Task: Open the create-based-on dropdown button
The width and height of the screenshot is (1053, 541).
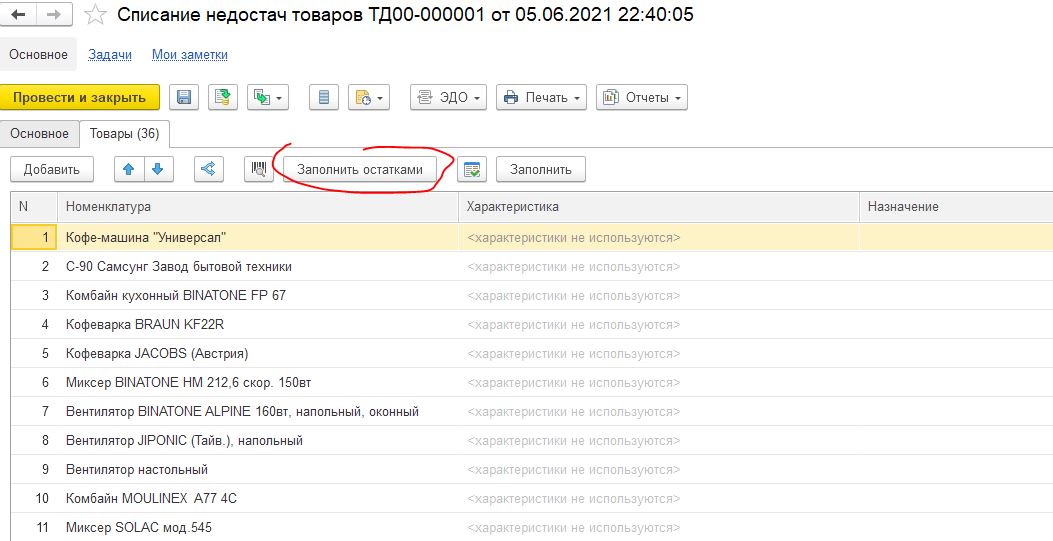Action: pyautogui.click(x=268, y=97)
